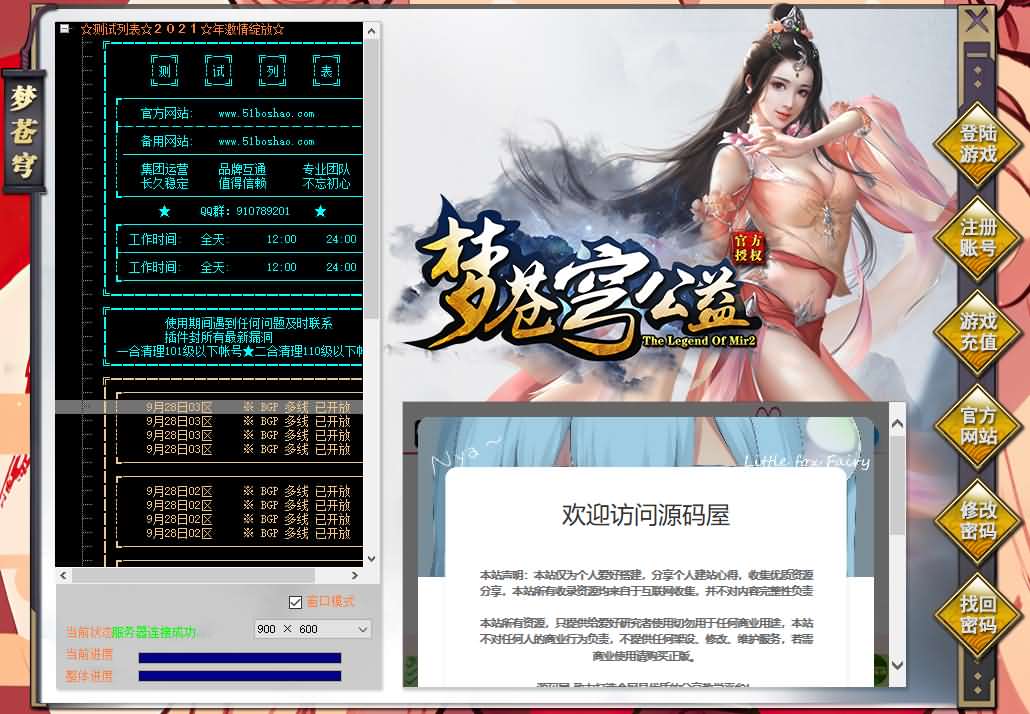Viewport: 1030px width, 714px height.
Task: Collapse the 测试列表 tree root node
Action: (x=65, y=29)
